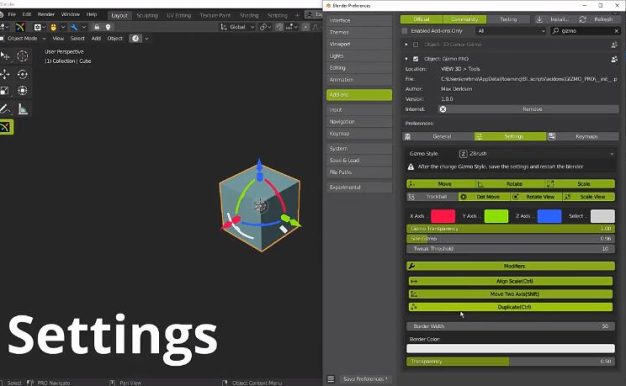
Task: Click user icon on Gizmo PRO row
Action: point(614,59)
